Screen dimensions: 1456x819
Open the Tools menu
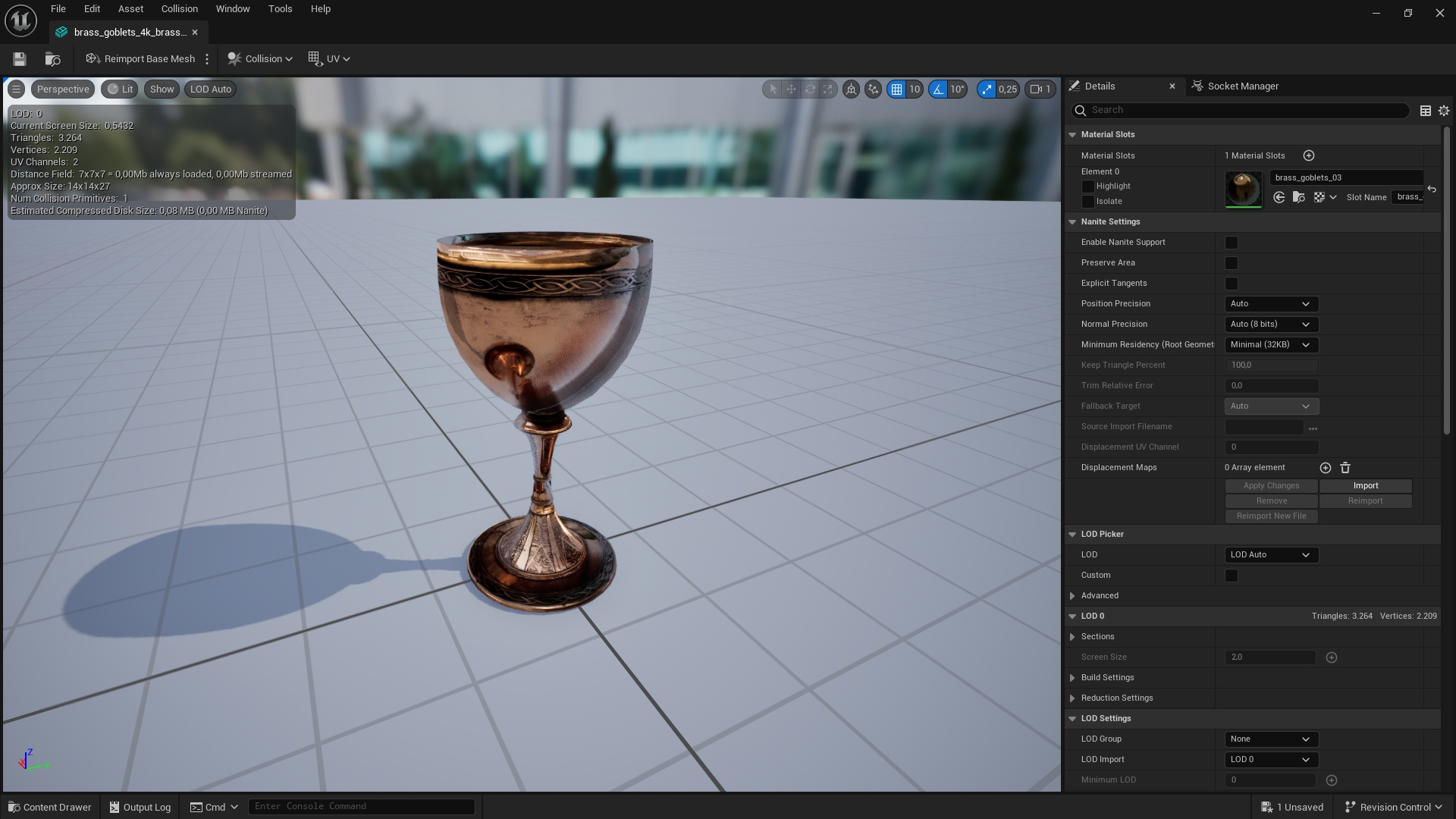tap(280, 9)
